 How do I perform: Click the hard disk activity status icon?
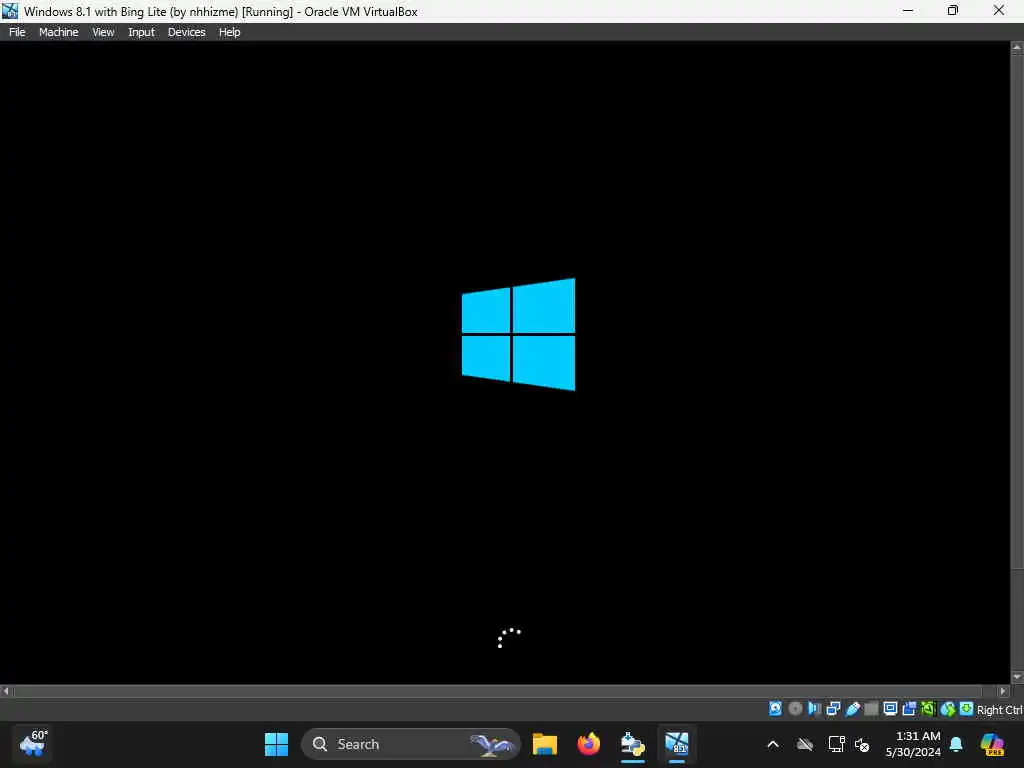[x=775, y=709]
